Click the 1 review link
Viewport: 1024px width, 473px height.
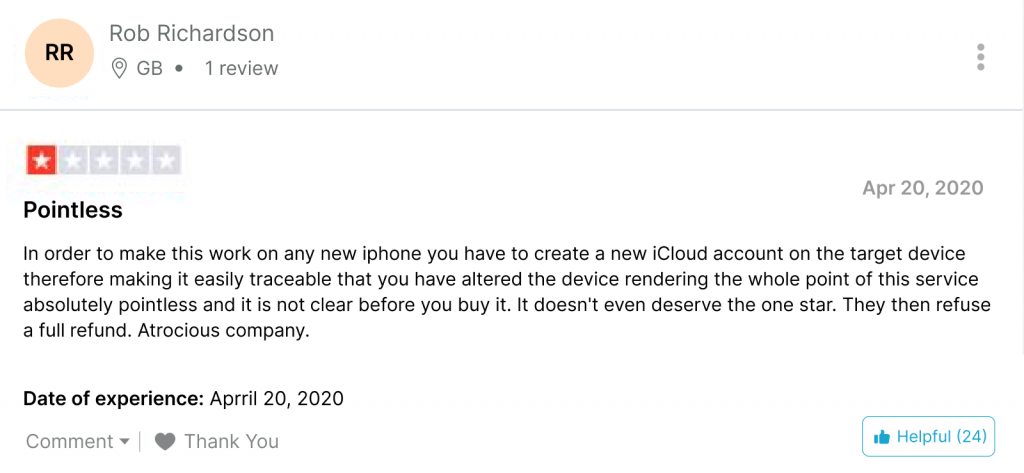(x=242, y=68)
